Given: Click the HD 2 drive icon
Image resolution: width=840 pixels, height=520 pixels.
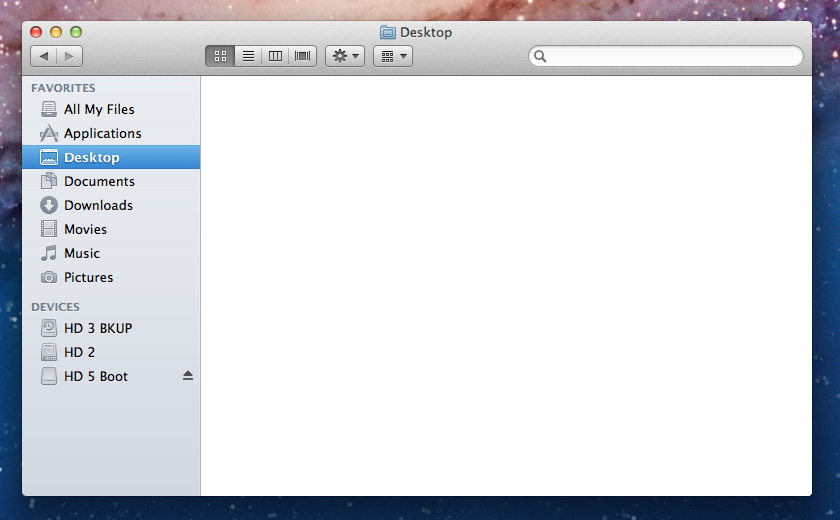Looking at the screenshot, I should [49, 352].
